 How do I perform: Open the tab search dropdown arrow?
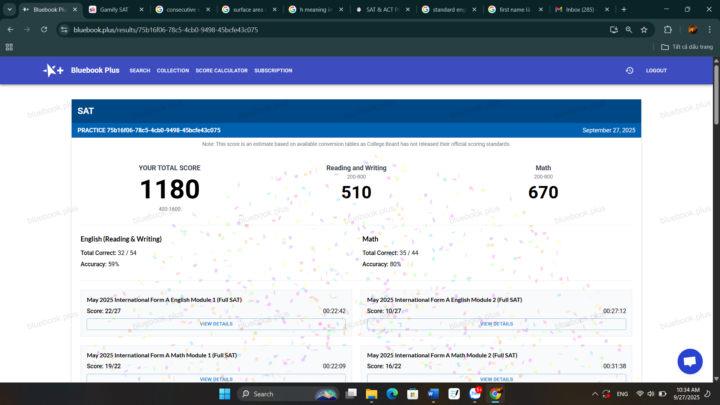pyautogui.click(x=9, y=9)
